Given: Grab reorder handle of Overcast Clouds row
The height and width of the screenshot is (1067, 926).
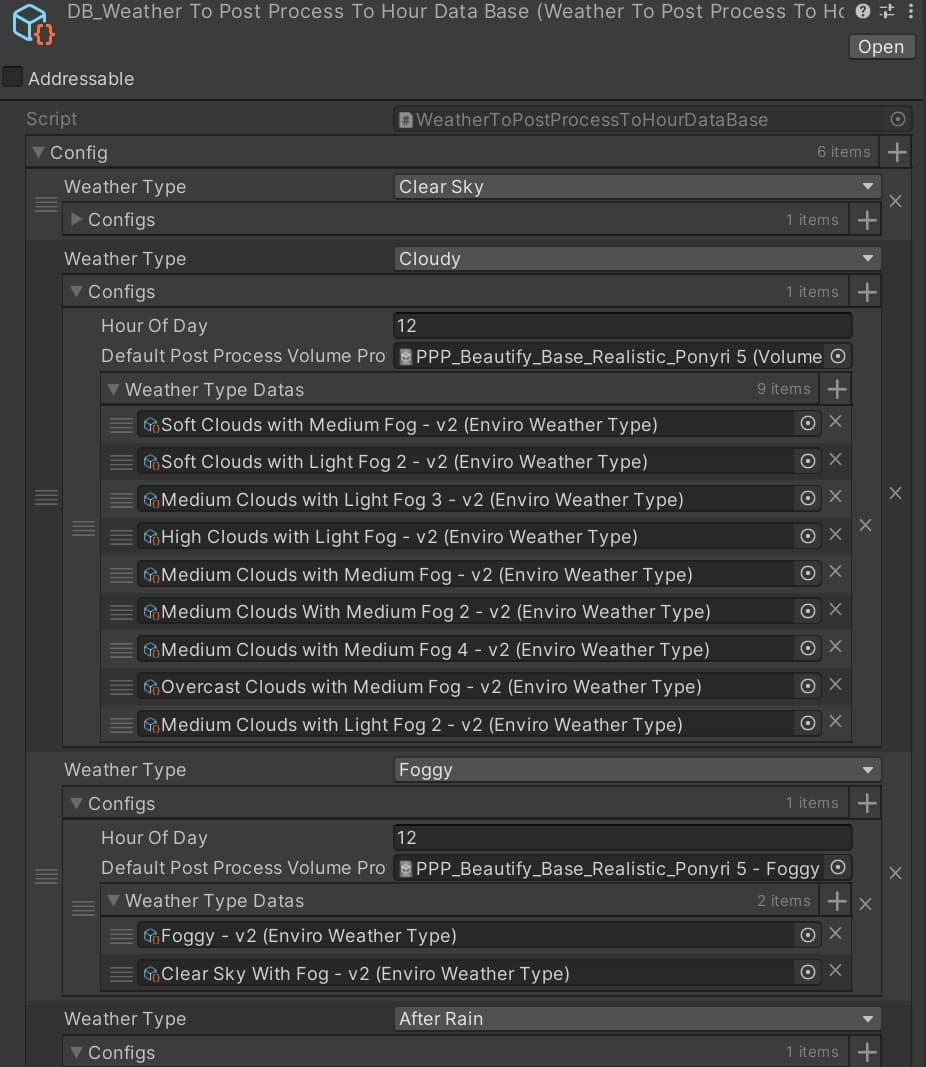Looking at the screenshot, I should tap(121, 687).
